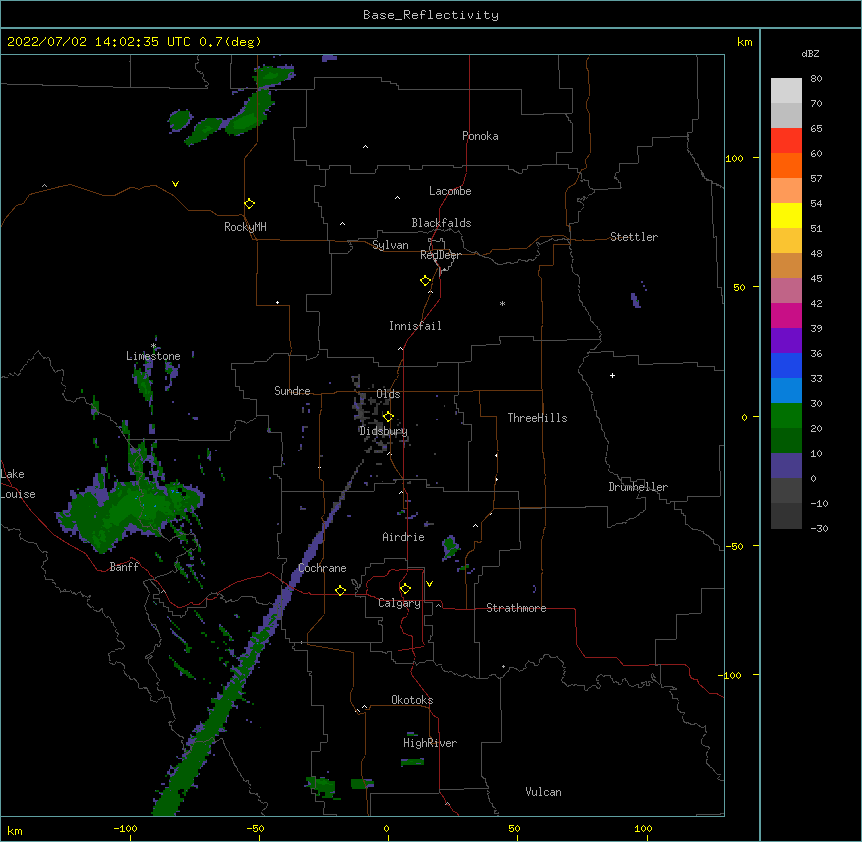Click the Strathmore label
Viewport: 862px width, 842px height.
516,608
